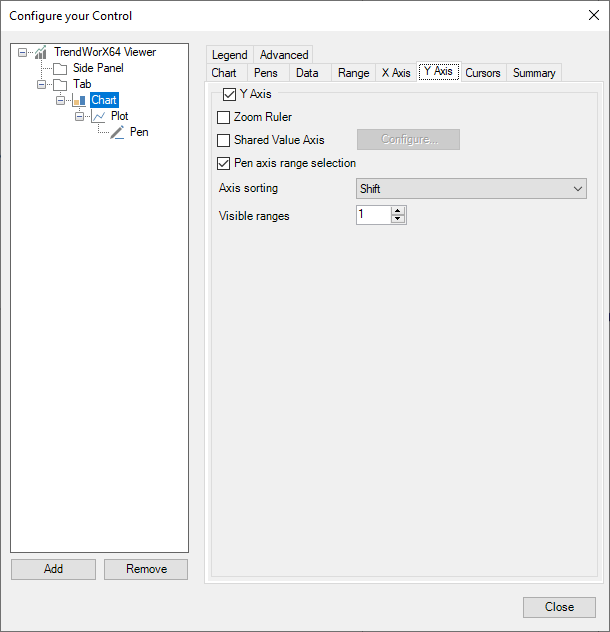The image size is (610, 632).
Task: Uncheck the Y Axis checkbox
Action: click(x=229, y=95)
